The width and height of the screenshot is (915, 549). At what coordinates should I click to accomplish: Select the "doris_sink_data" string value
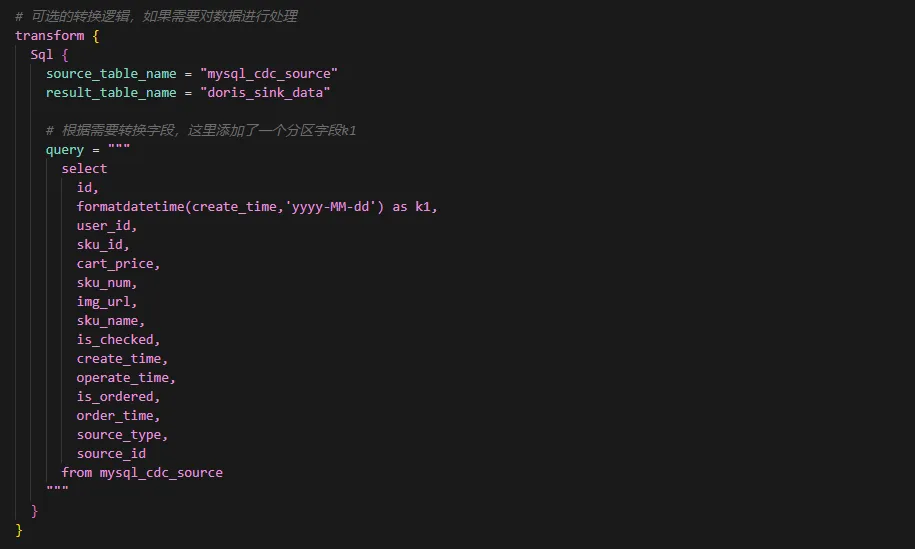click(x=268, y=93)
